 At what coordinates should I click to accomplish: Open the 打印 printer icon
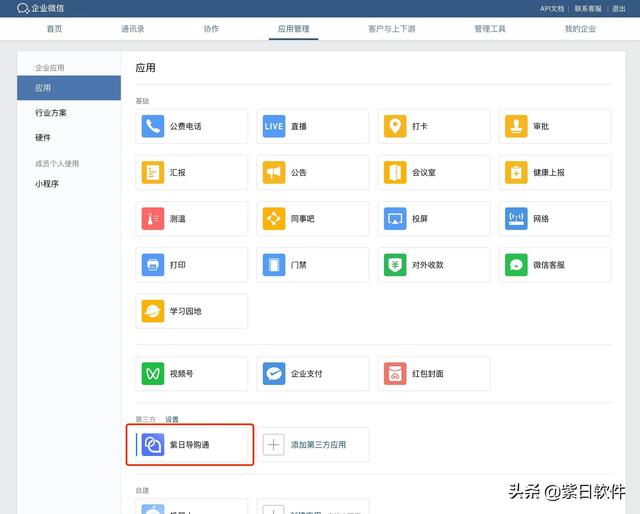coord(153,265)
